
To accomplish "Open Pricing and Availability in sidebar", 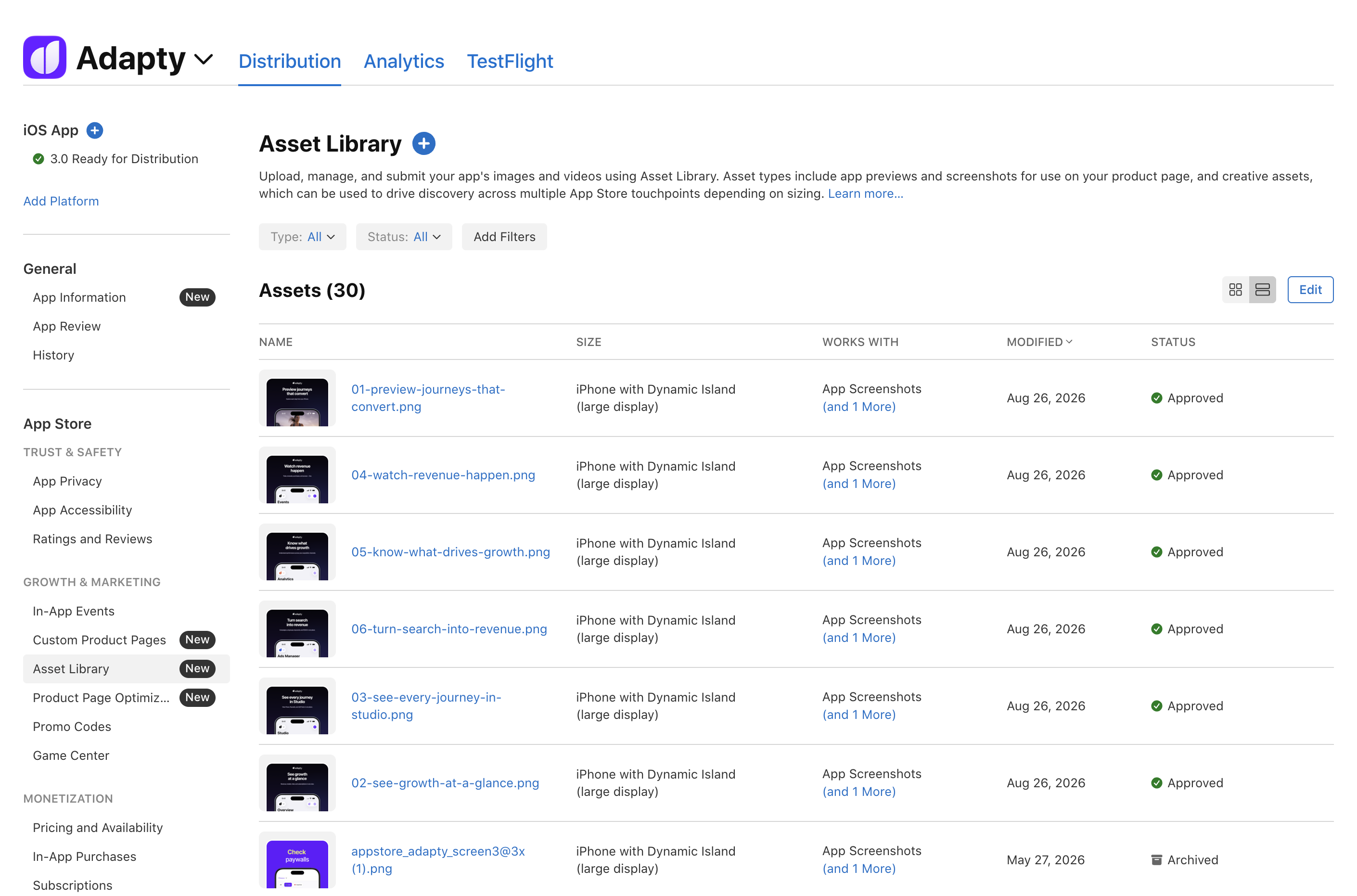I will [98, 828].
